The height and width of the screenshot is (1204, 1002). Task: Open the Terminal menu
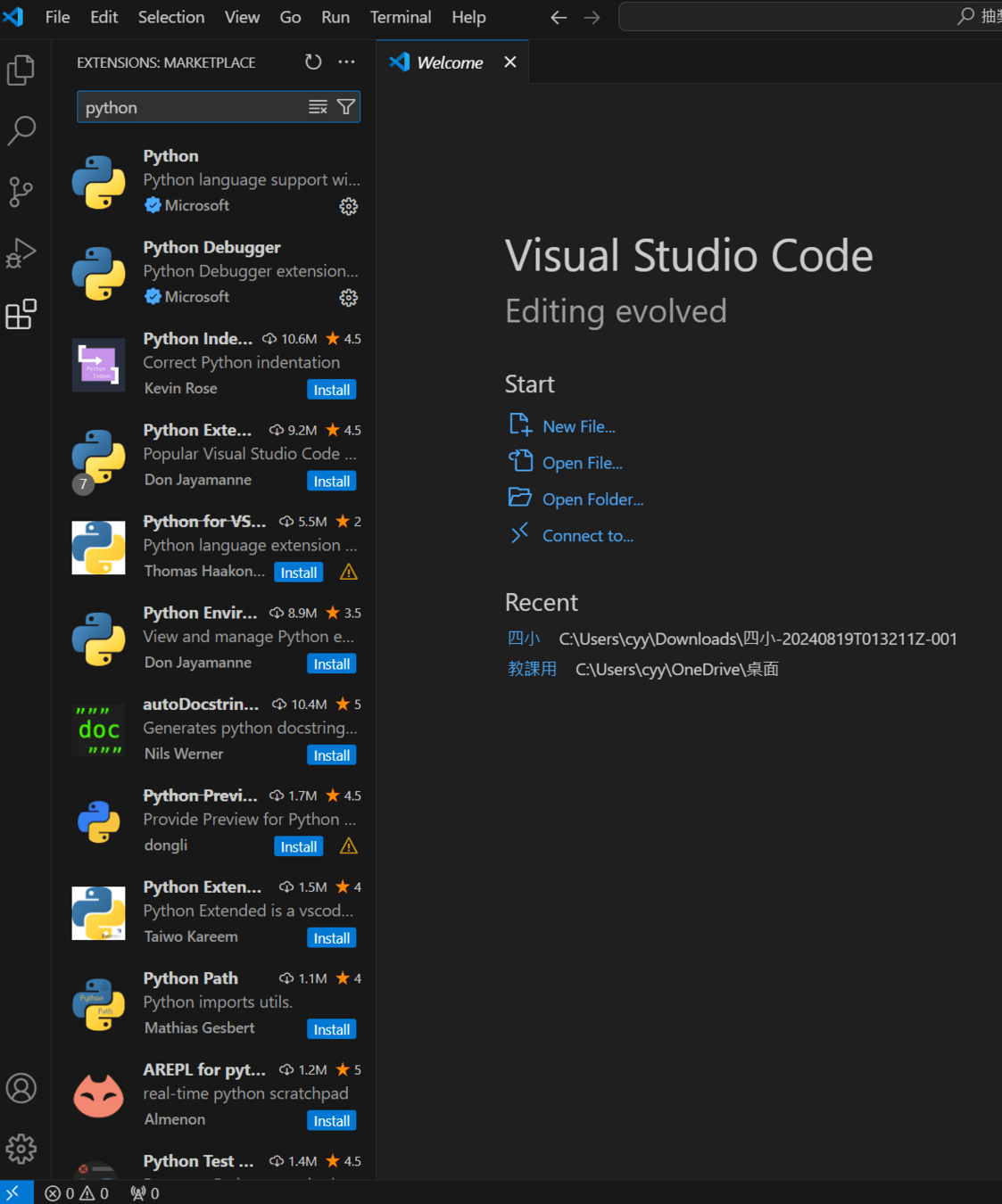(401, 17)
